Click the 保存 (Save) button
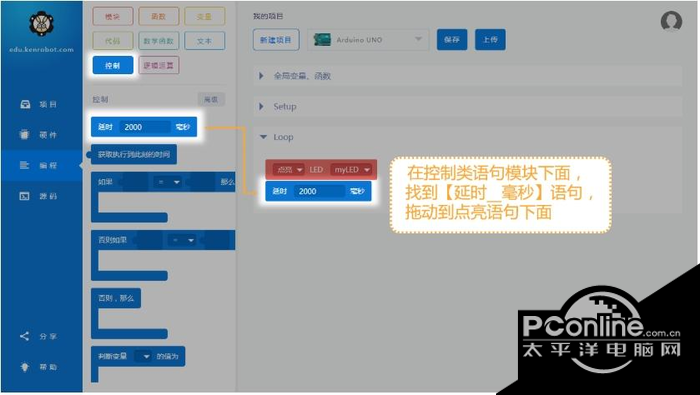 452,40
